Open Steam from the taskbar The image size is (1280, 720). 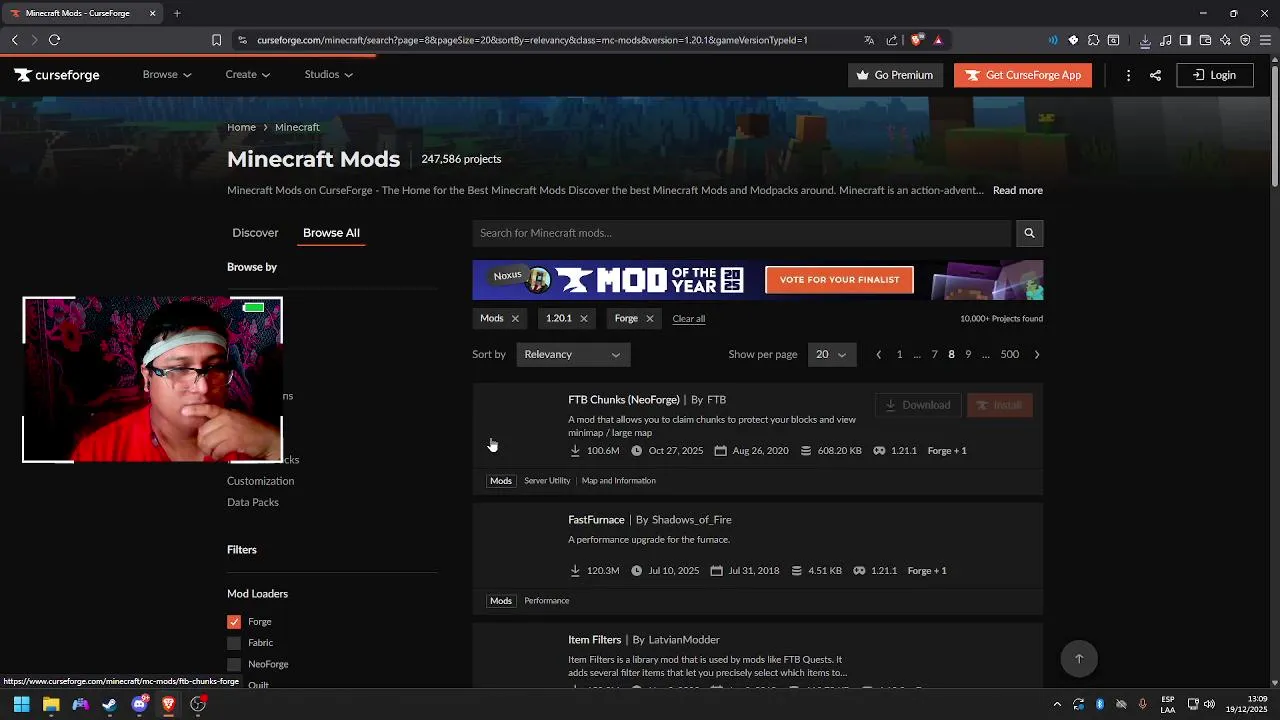point(109,704)
